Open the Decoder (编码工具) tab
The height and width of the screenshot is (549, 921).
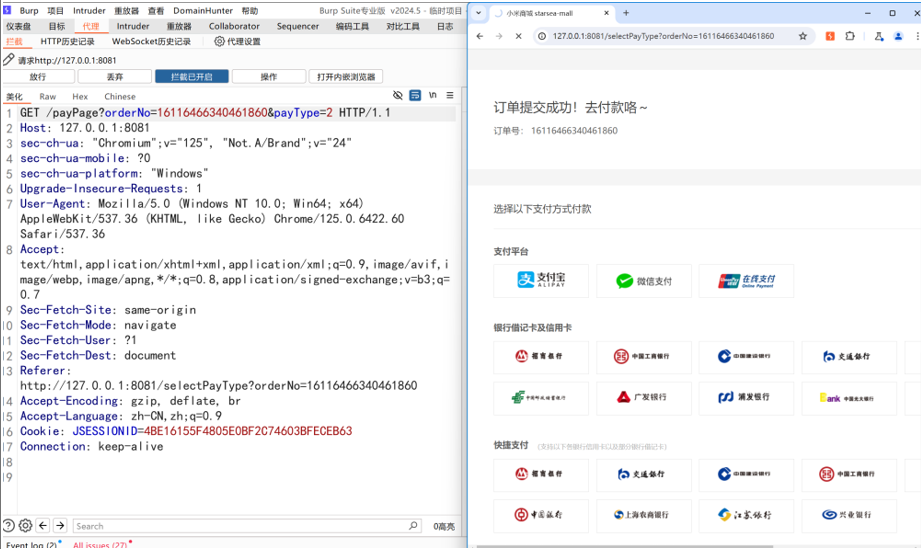pyautogui.click(x=352, y=26)
